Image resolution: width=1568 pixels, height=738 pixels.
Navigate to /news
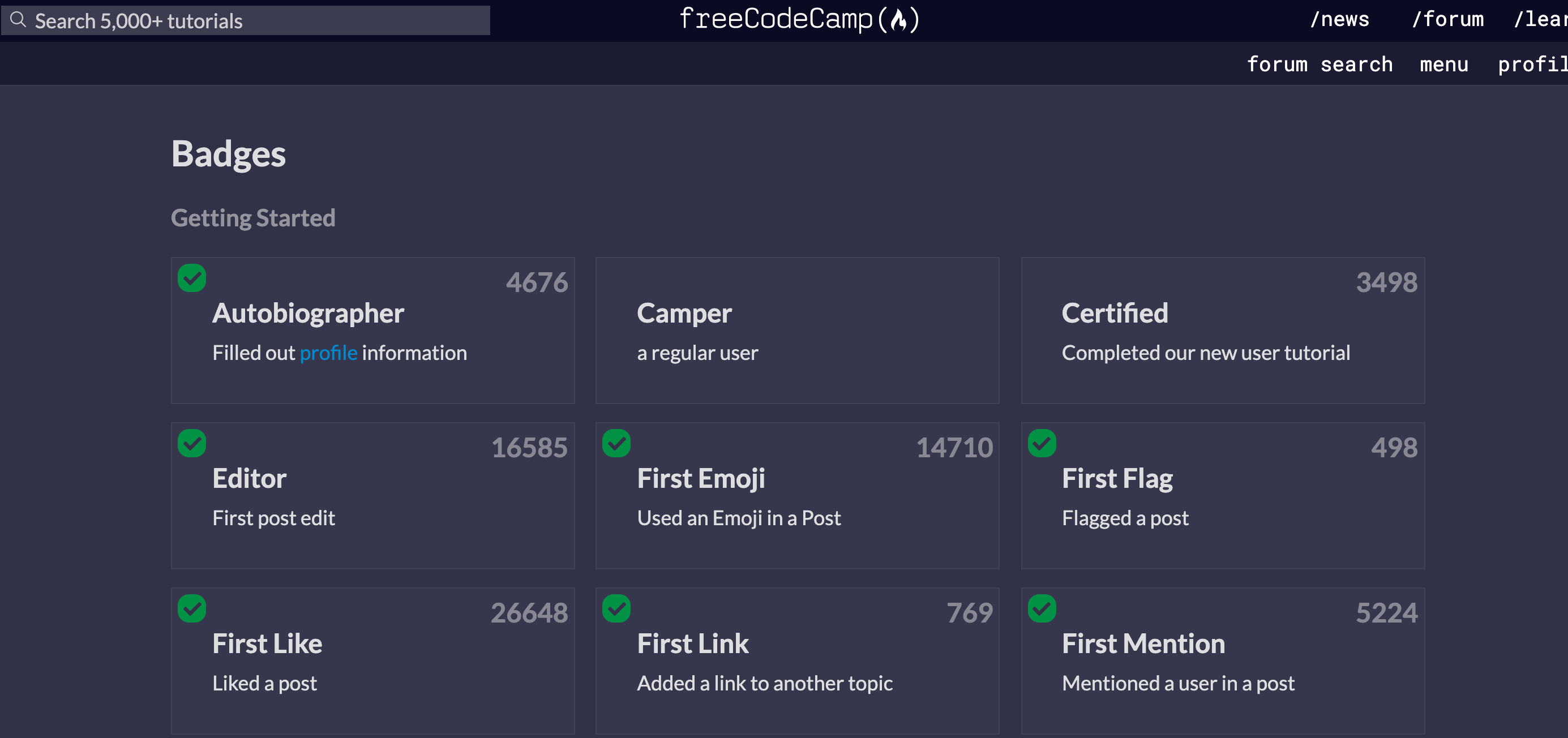coord(1340,19)
